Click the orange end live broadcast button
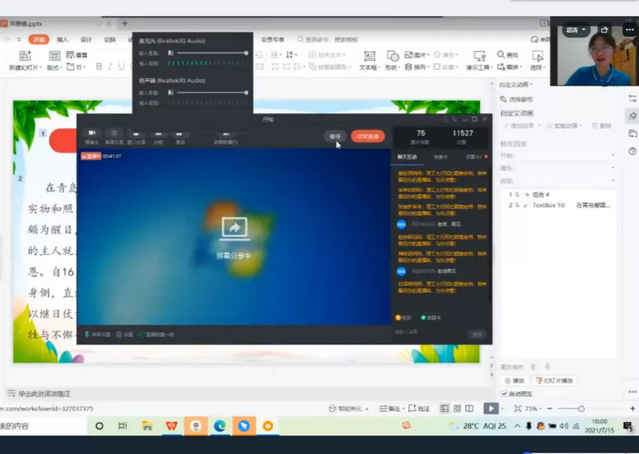The width and height of the screenshot is (639, 454). click(x=368, y=136)
